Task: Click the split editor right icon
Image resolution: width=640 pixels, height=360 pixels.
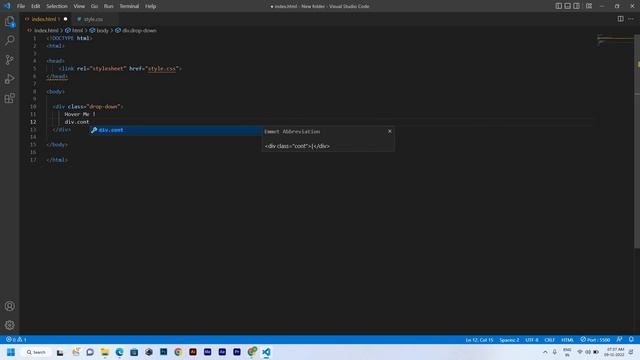Action: pyautogui.click(x=620, y=19)
